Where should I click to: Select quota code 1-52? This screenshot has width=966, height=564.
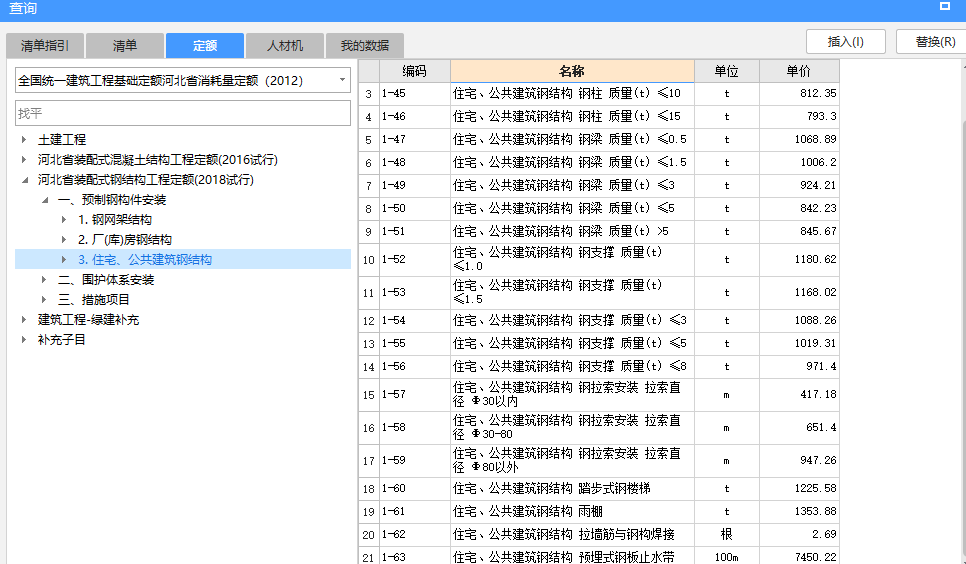point(415,260)
